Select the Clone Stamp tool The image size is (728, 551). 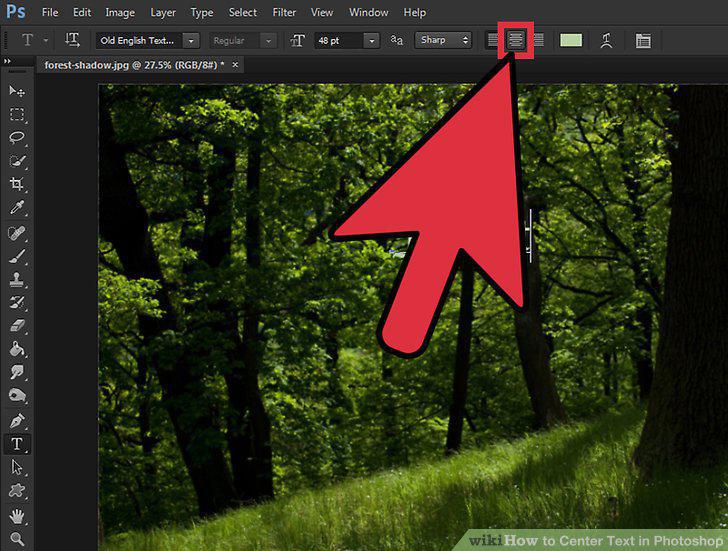point(17,279)
